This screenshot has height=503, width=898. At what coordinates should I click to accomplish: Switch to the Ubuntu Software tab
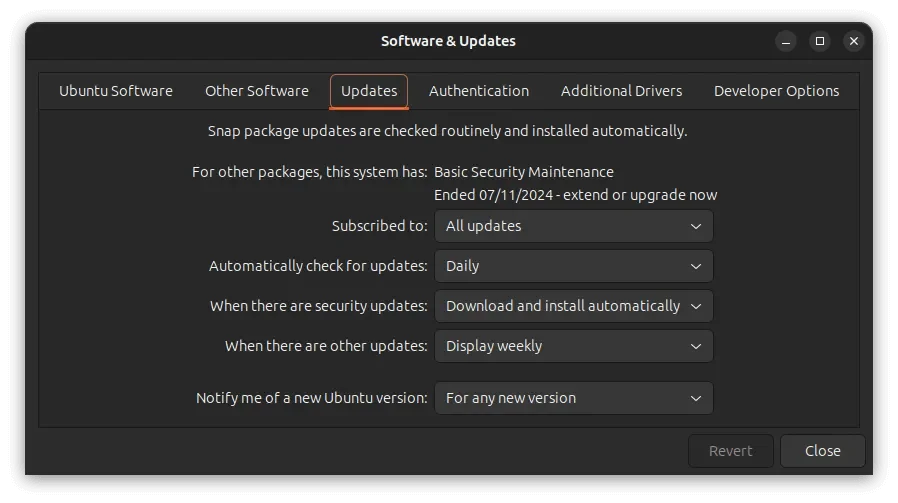(116, 91)
